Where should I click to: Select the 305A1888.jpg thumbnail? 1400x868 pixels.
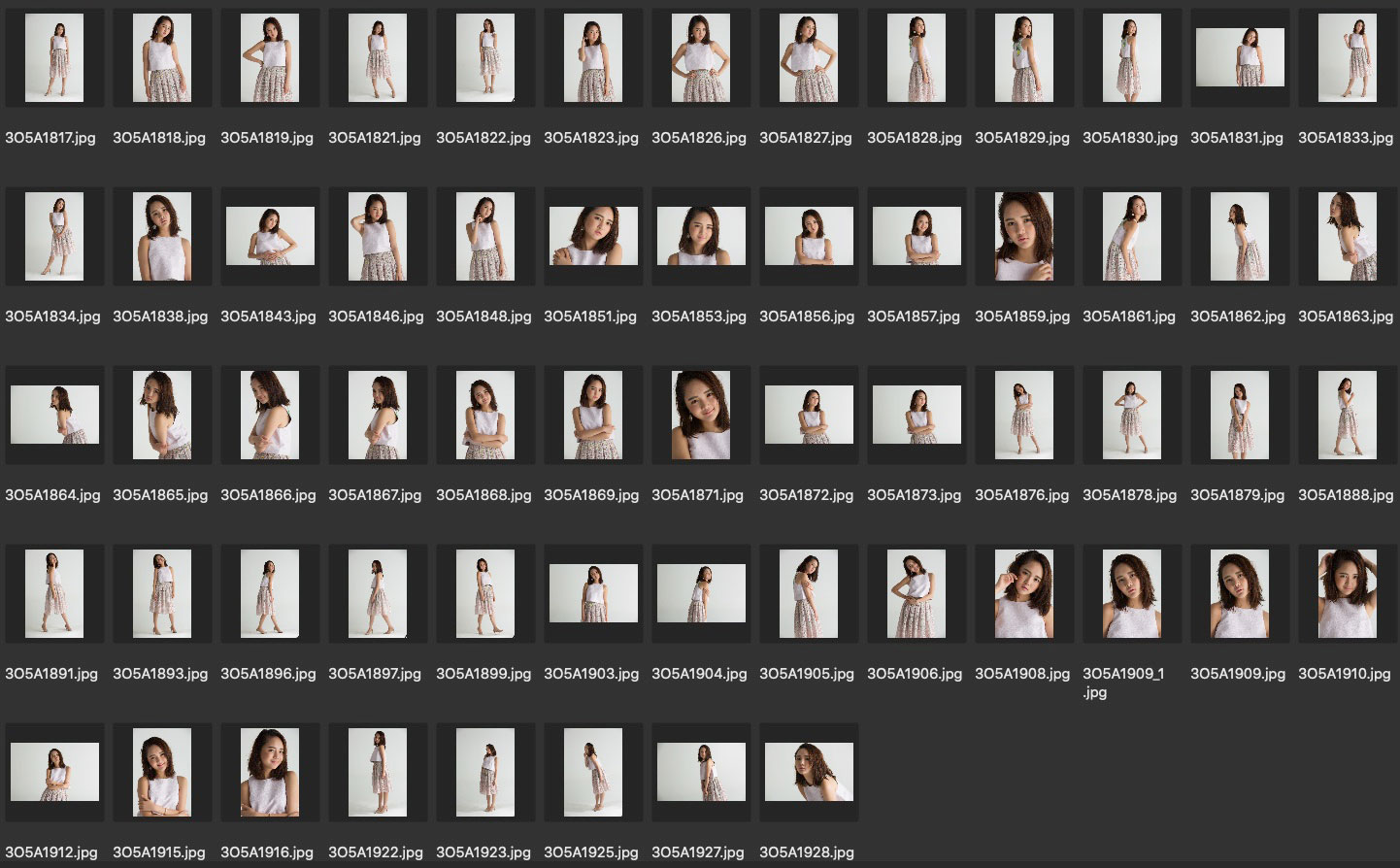(1348, 415)
